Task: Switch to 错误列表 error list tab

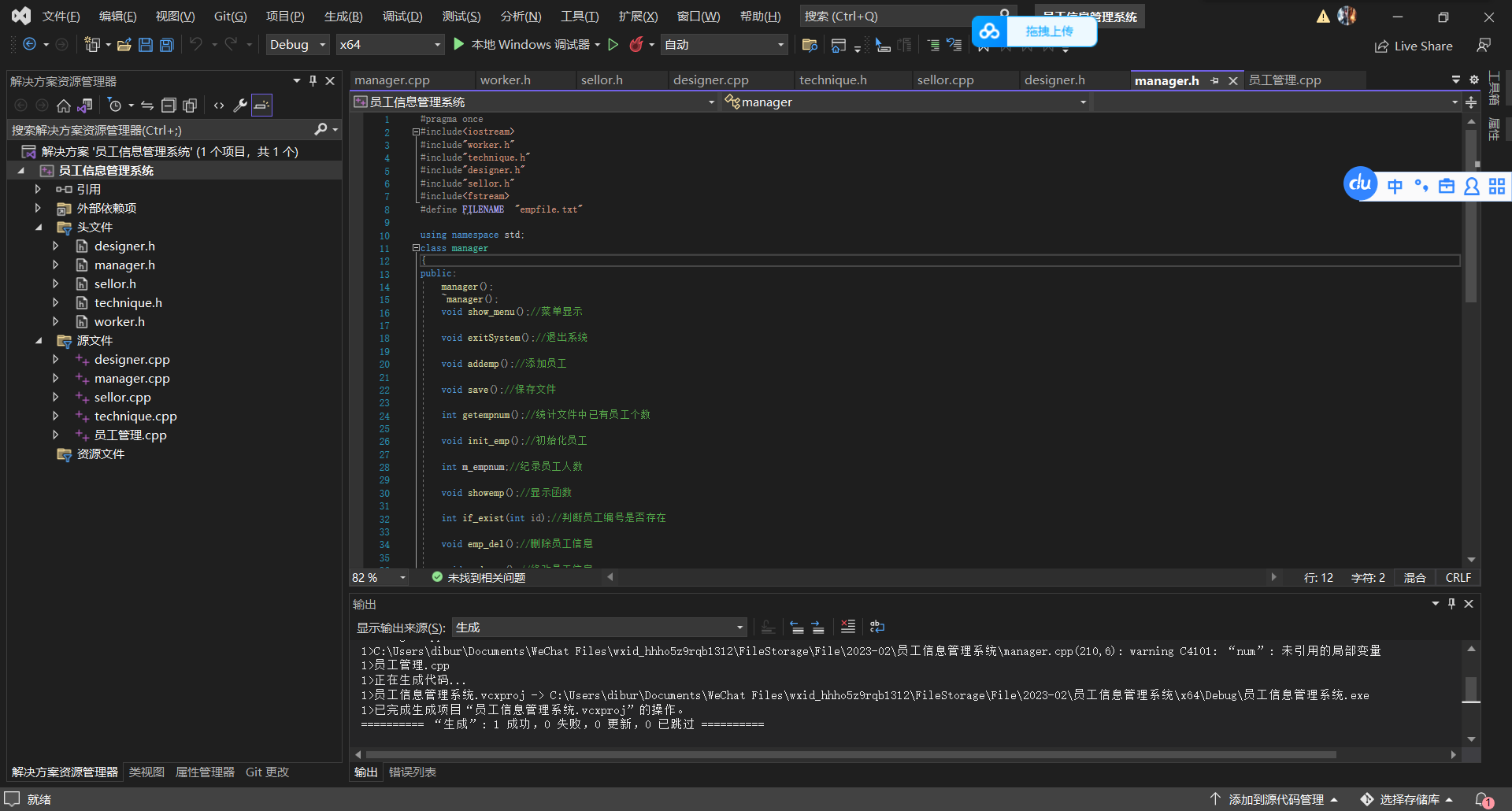Action: tap(412, 772)
